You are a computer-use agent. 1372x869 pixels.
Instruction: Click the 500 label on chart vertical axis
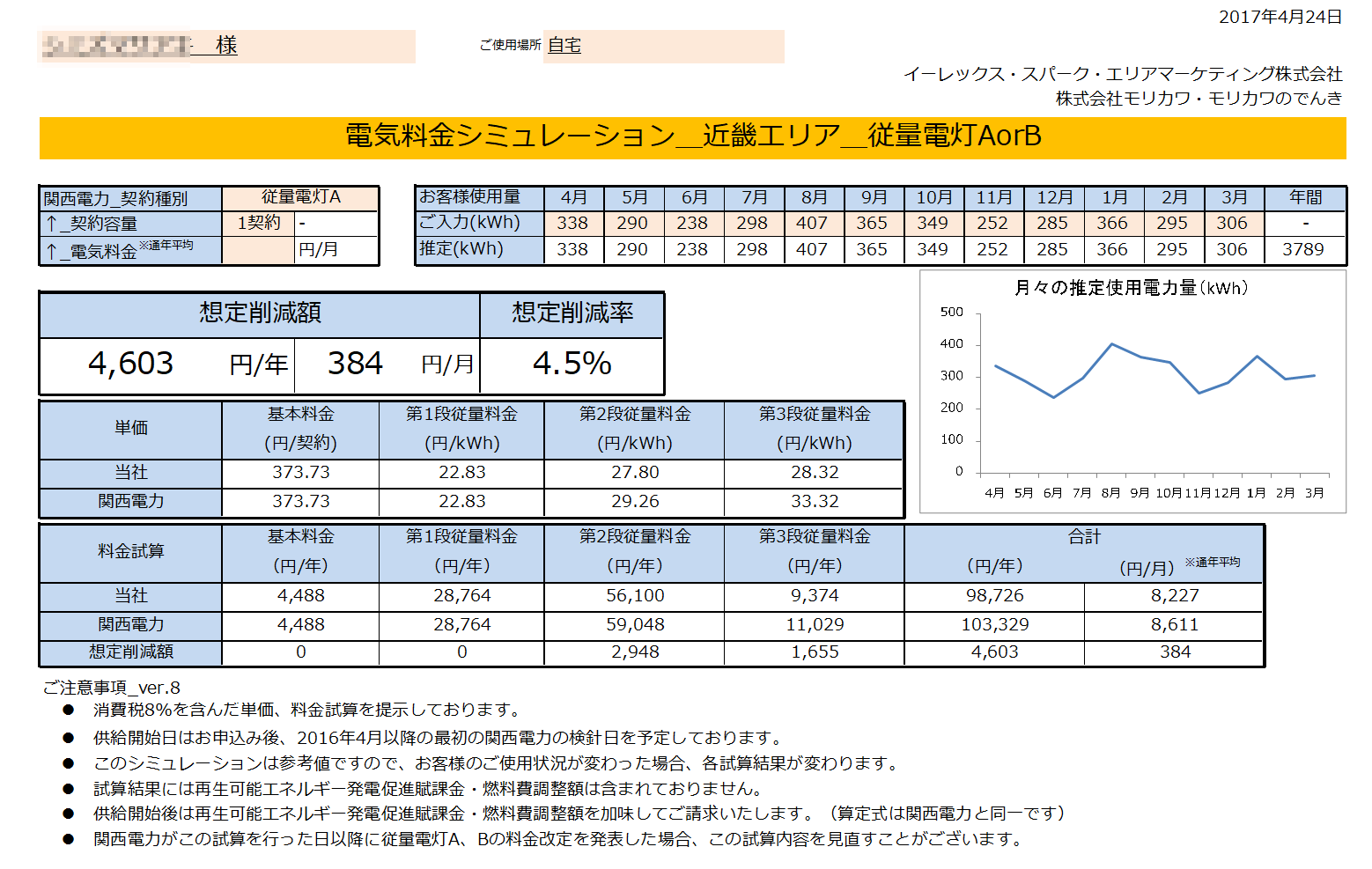tap(952, 312)
